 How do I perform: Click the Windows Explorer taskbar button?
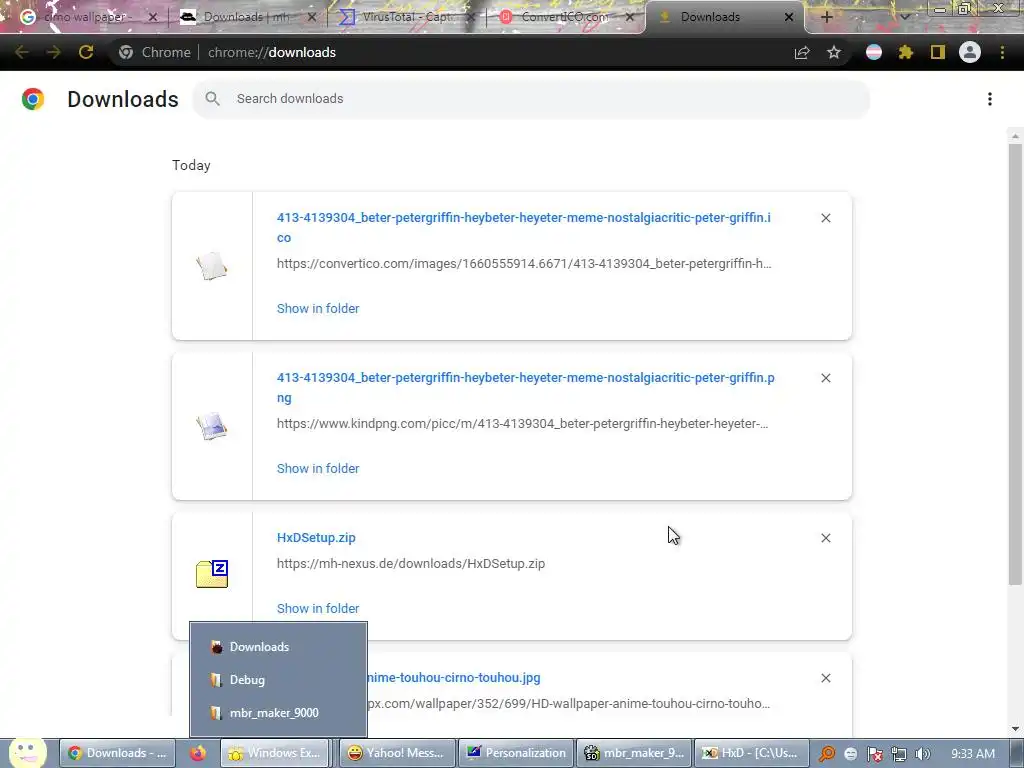[275, 753]
